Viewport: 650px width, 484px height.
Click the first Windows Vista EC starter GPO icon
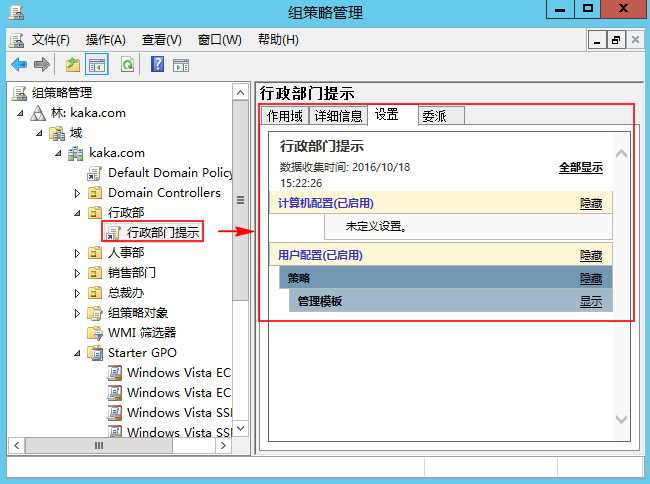pyautogui.click(x=114, y=373)
